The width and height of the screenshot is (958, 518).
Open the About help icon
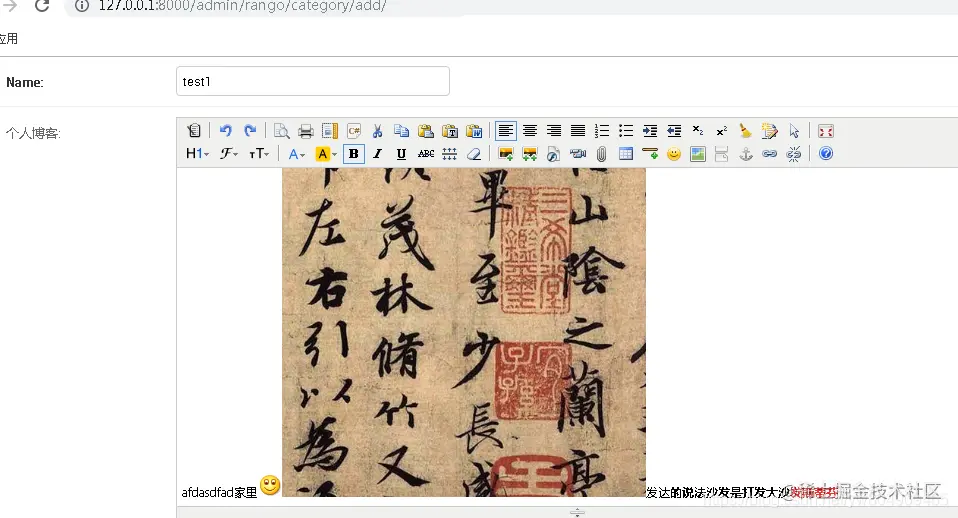pos(825,154)
